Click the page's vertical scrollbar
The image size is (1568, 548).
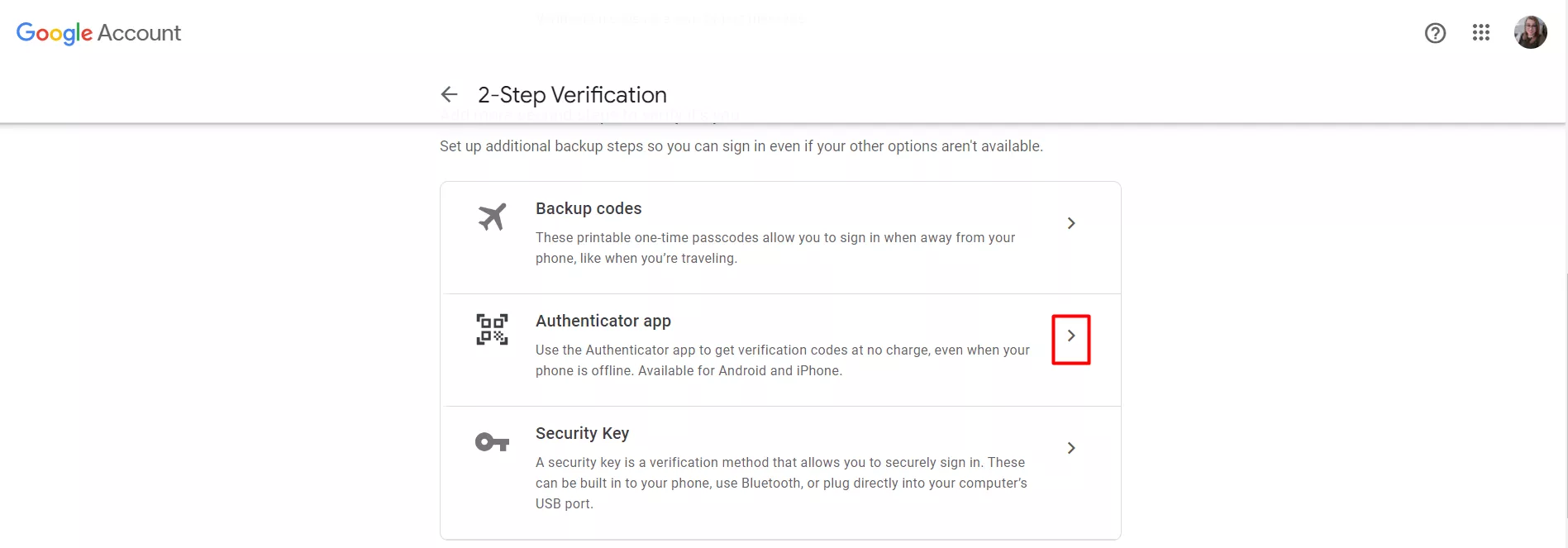1565,397
